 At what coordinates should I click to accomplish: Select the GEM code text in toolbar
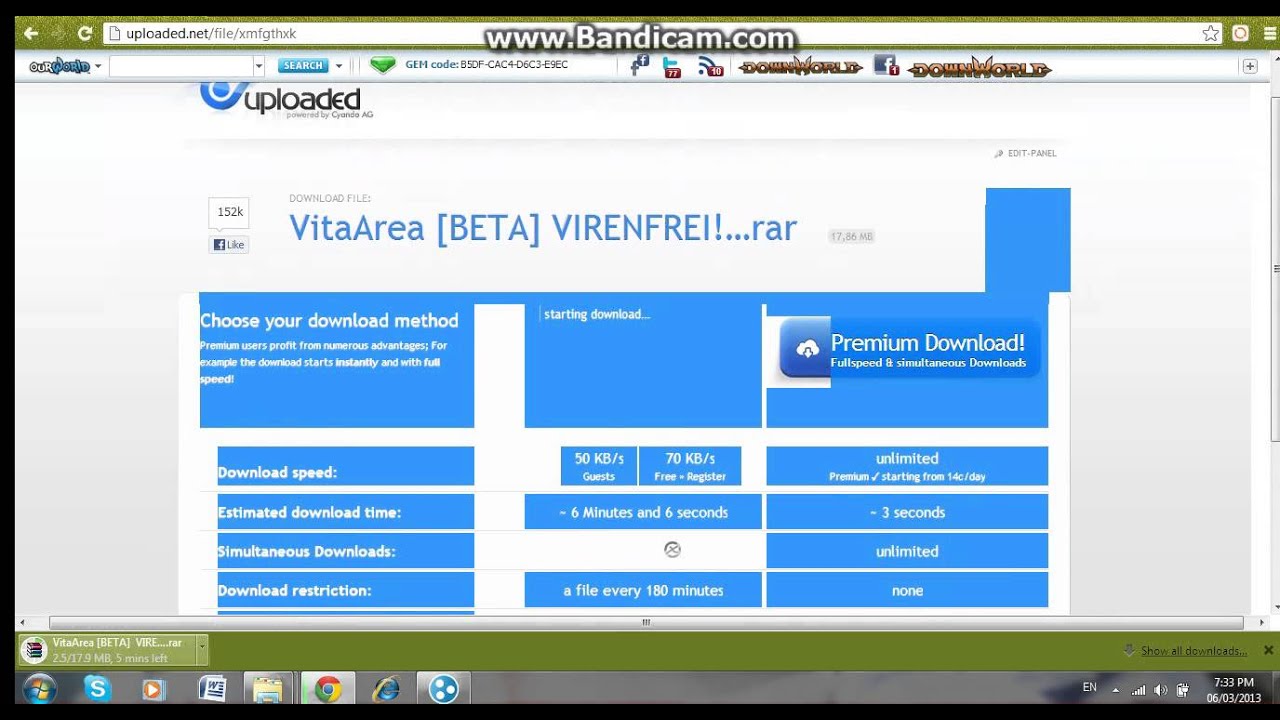click(486, 65)
